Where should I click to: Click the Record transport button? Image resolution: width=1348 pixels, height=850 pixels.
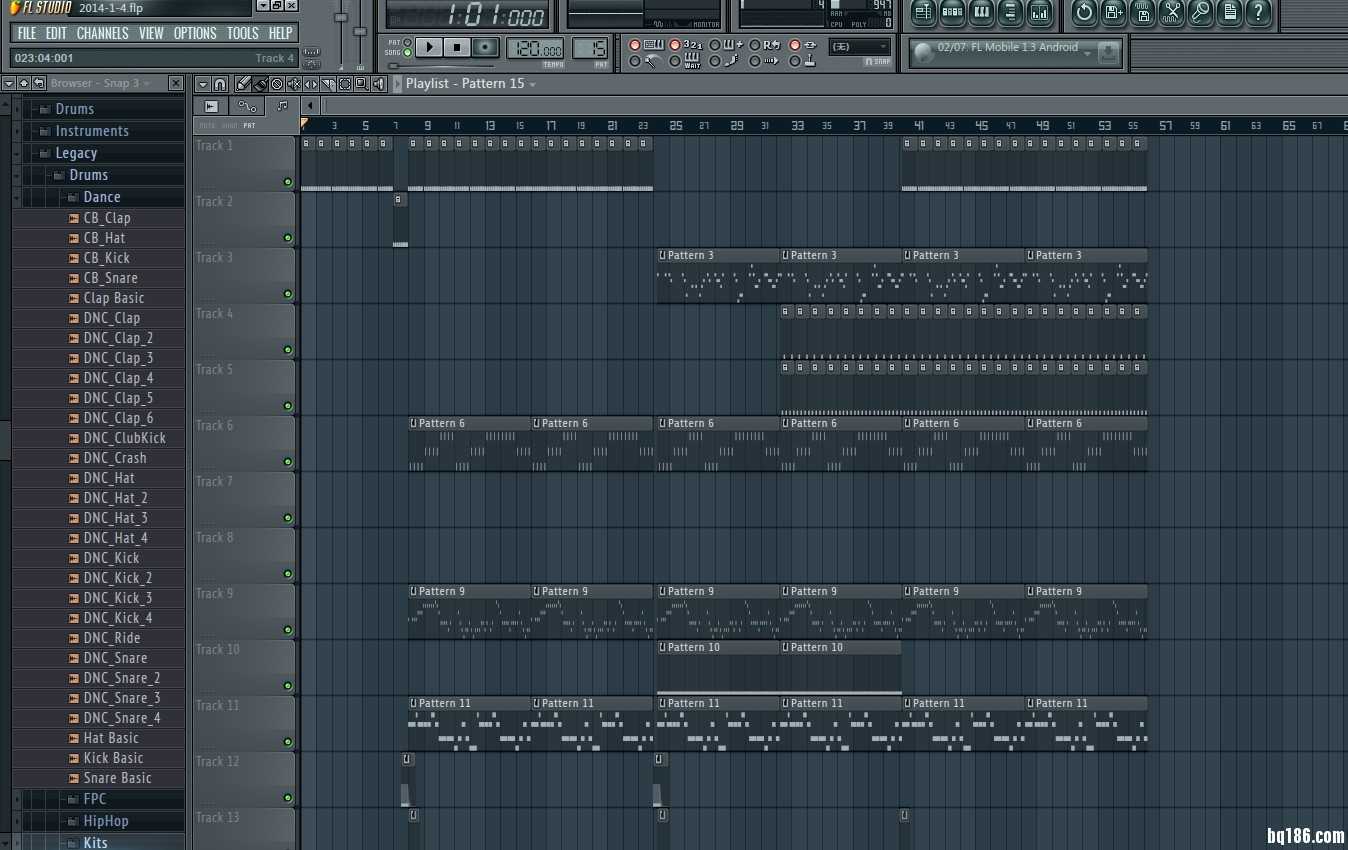click(x=485, y=47)
